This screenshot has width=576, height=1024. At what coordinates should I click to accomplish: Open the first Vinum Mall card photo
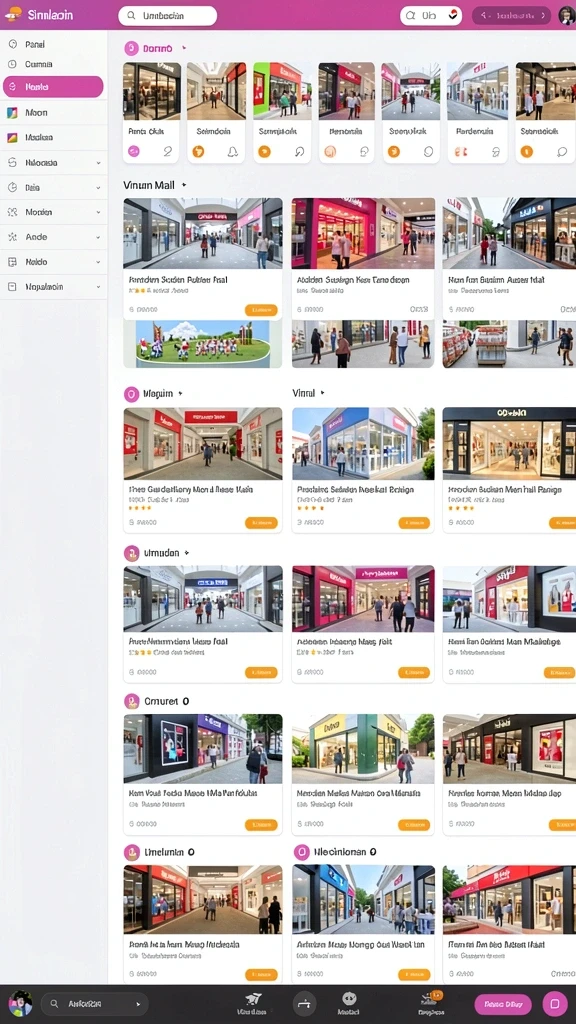point(202,233)
